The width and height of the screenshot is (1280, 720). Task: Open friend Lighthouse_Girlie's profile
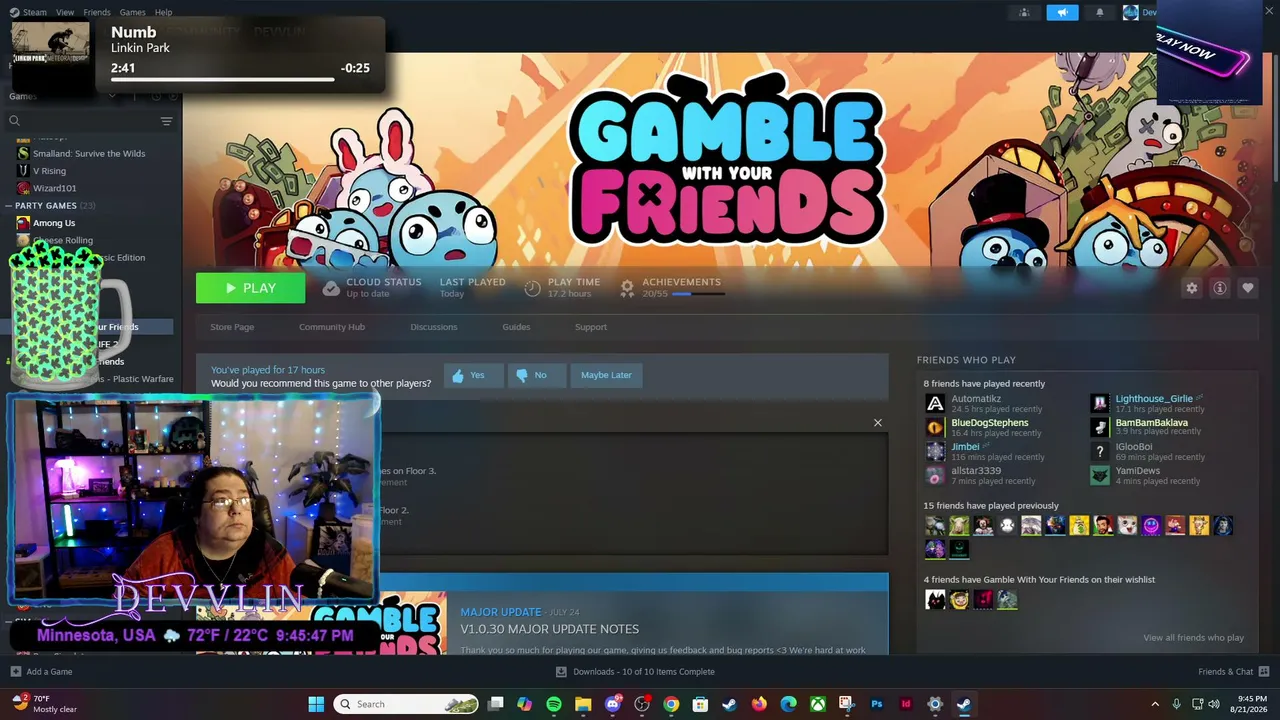(1154, 399)
